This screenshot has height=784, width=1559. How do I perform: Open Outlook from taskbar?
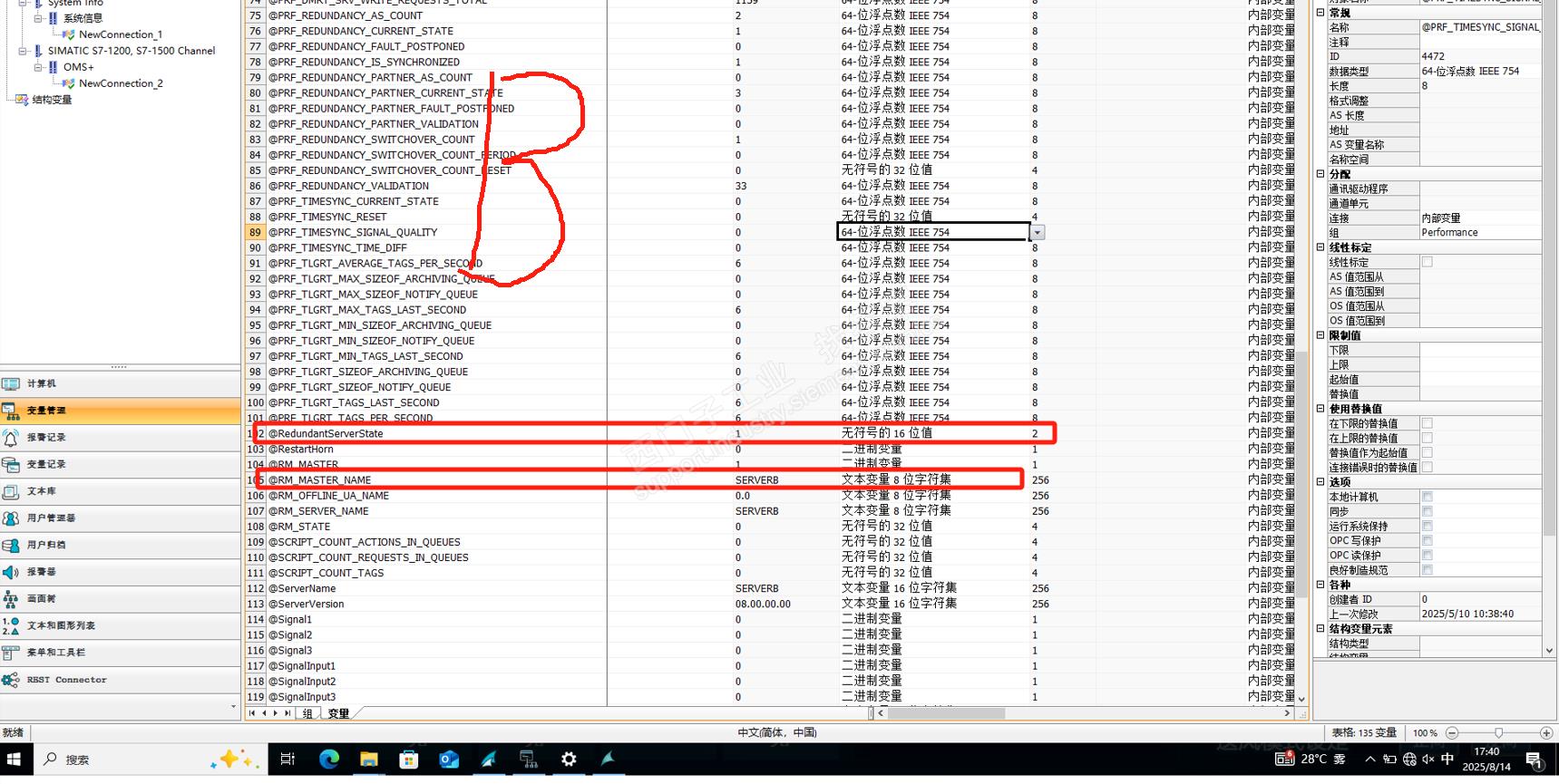[x=448, y=760]
